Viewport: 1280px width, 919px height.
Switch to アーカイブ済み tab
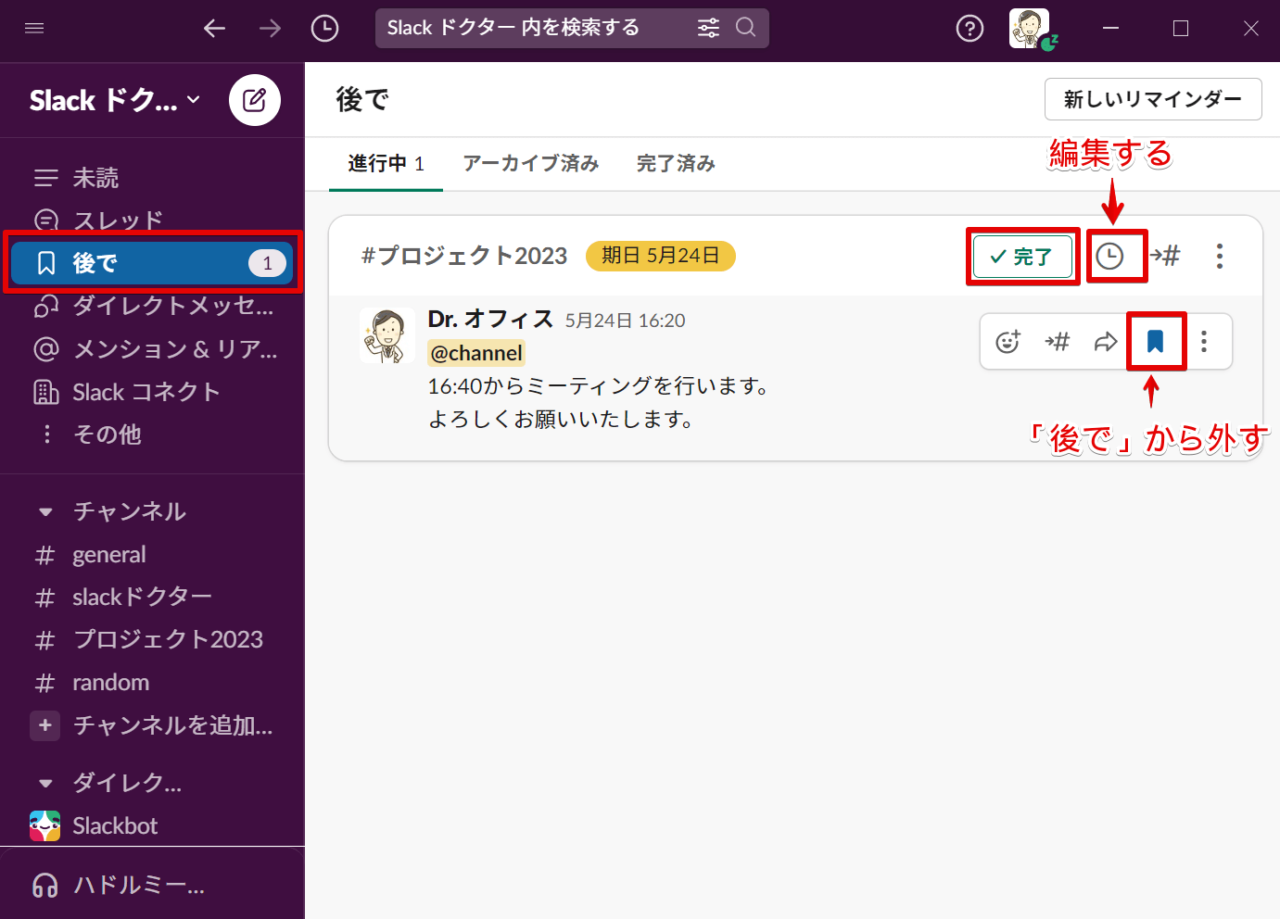[531, 163]
